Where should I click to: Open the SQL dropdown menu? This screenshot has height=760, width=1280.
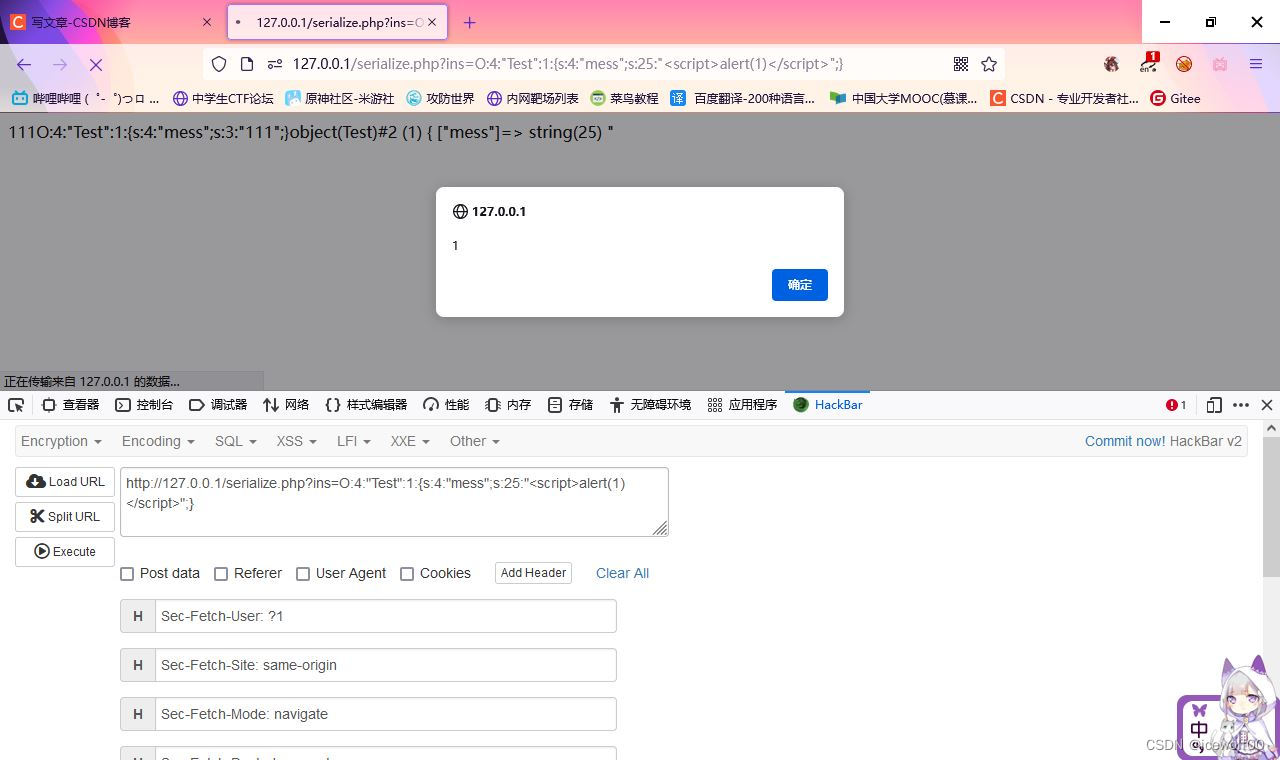[235, 441]
